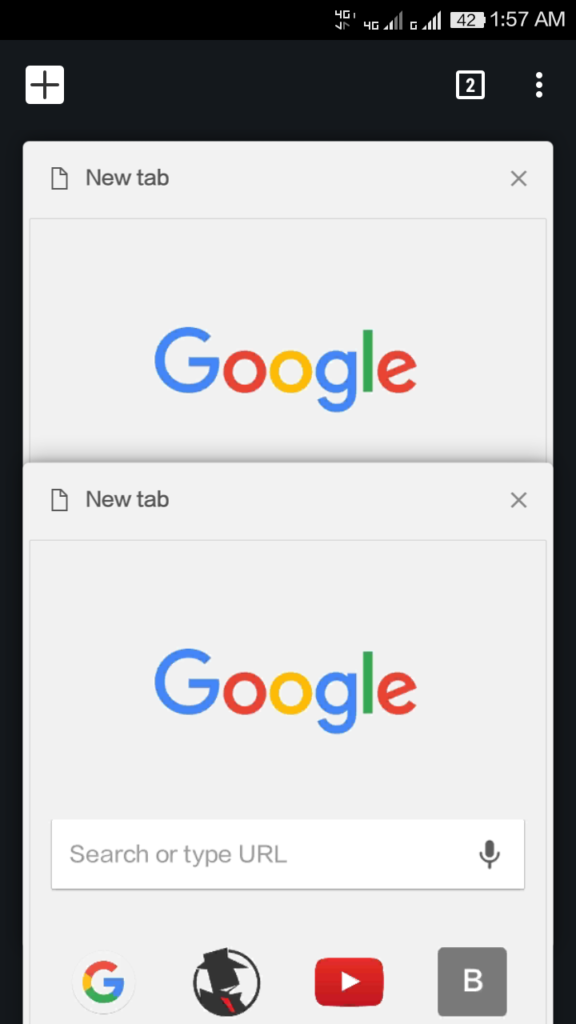
Task: Open the YouTube shortcut tile
Action: 349,982
